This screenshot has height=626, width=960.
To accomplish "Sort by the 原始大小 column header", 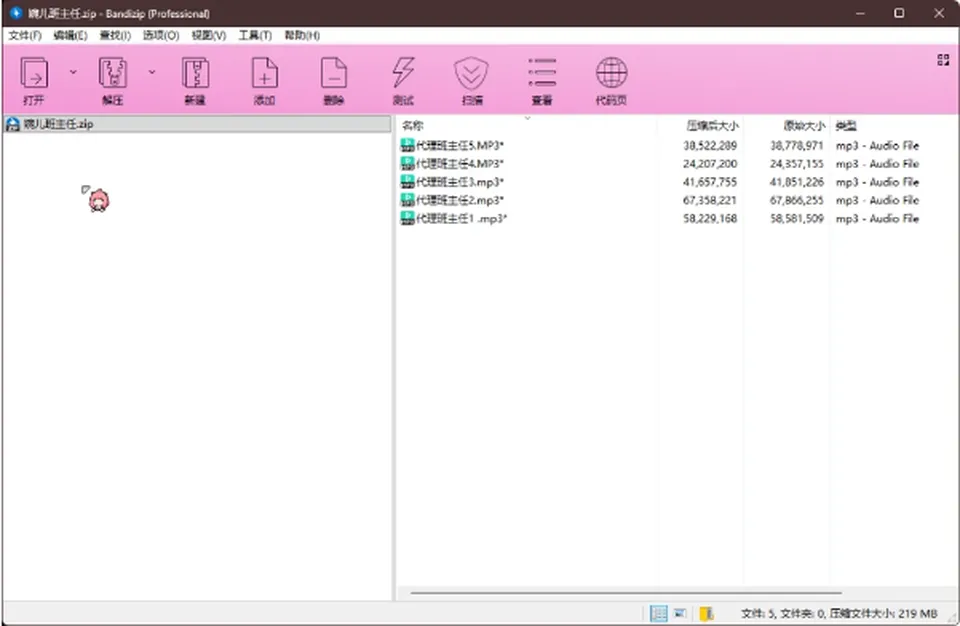I will (804, 126).
